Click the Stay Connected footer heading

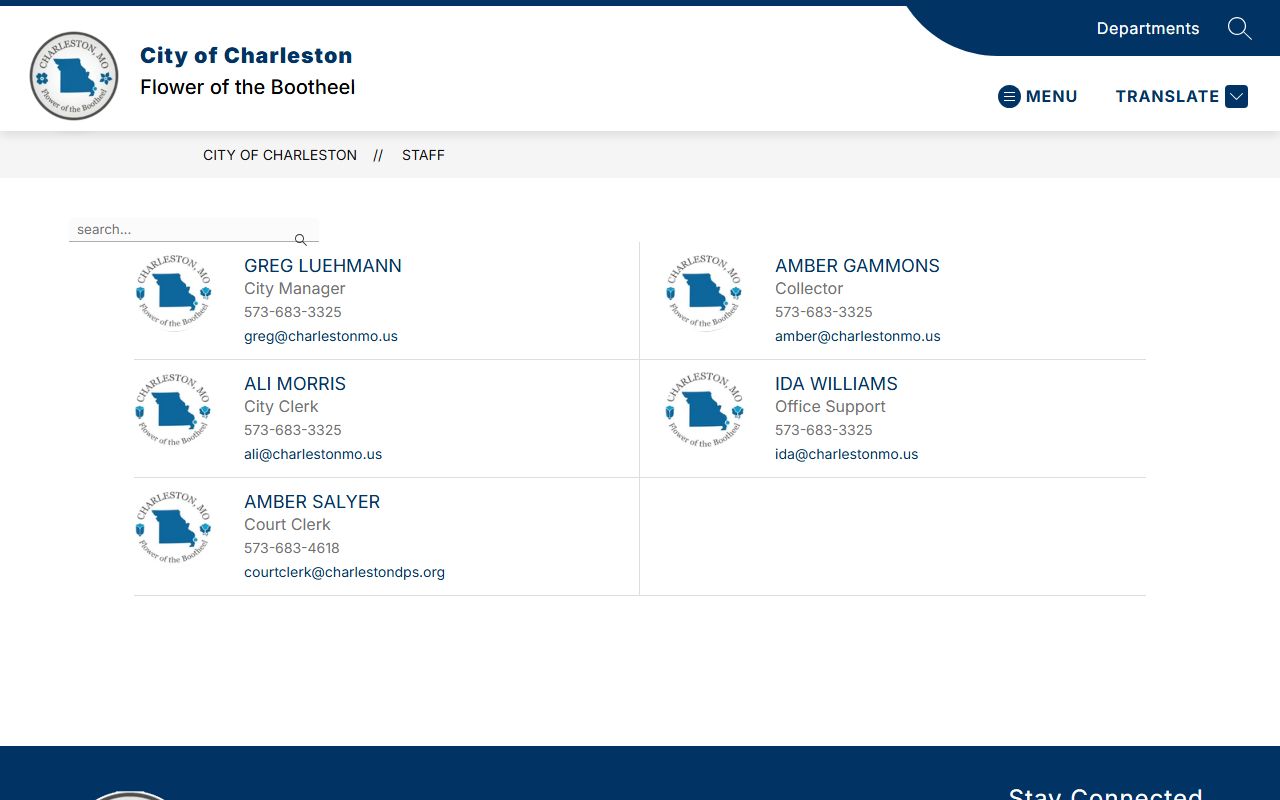[x=1105, y=793]
